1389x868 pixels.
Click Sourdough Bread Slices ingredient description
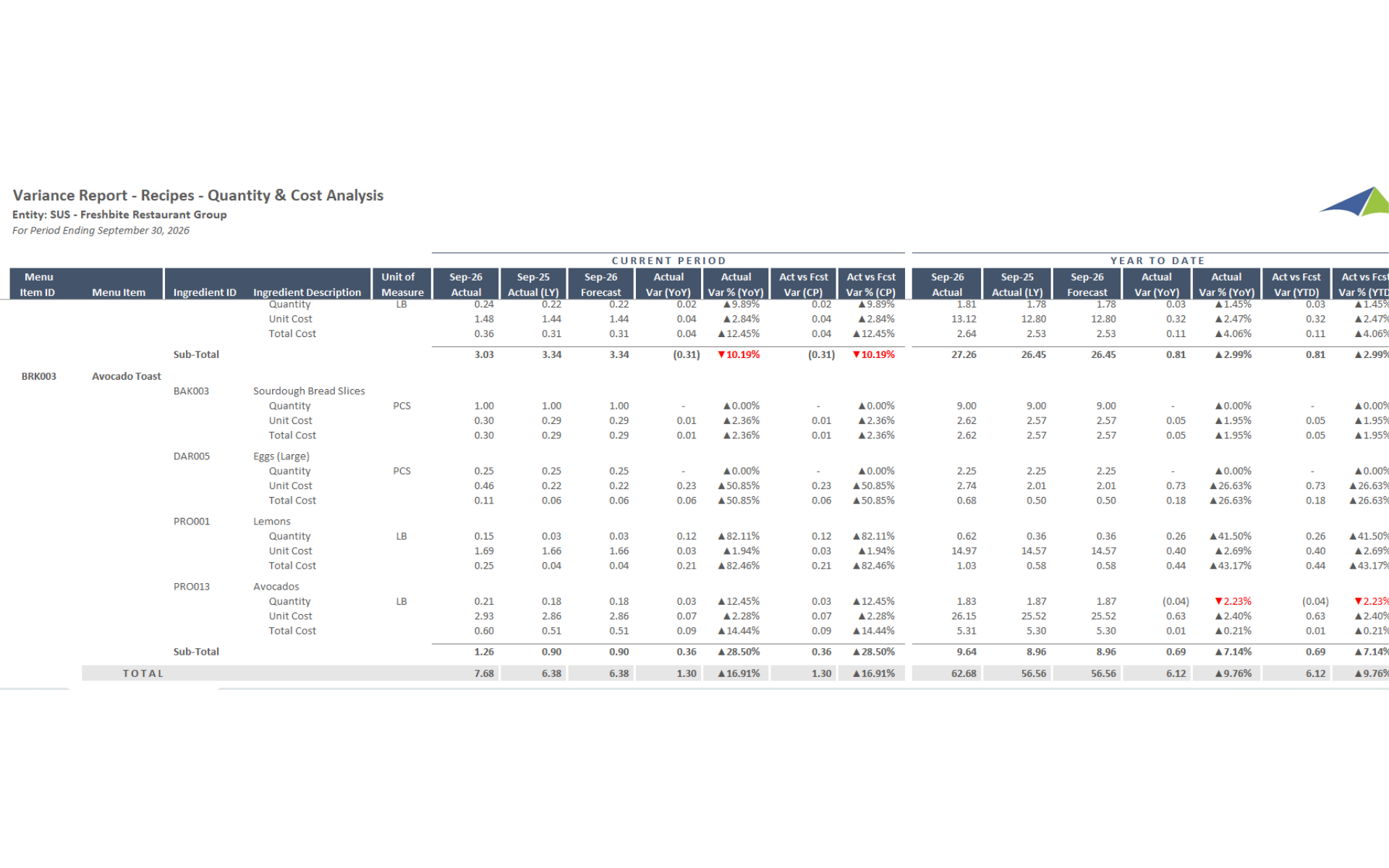[309, 391]
